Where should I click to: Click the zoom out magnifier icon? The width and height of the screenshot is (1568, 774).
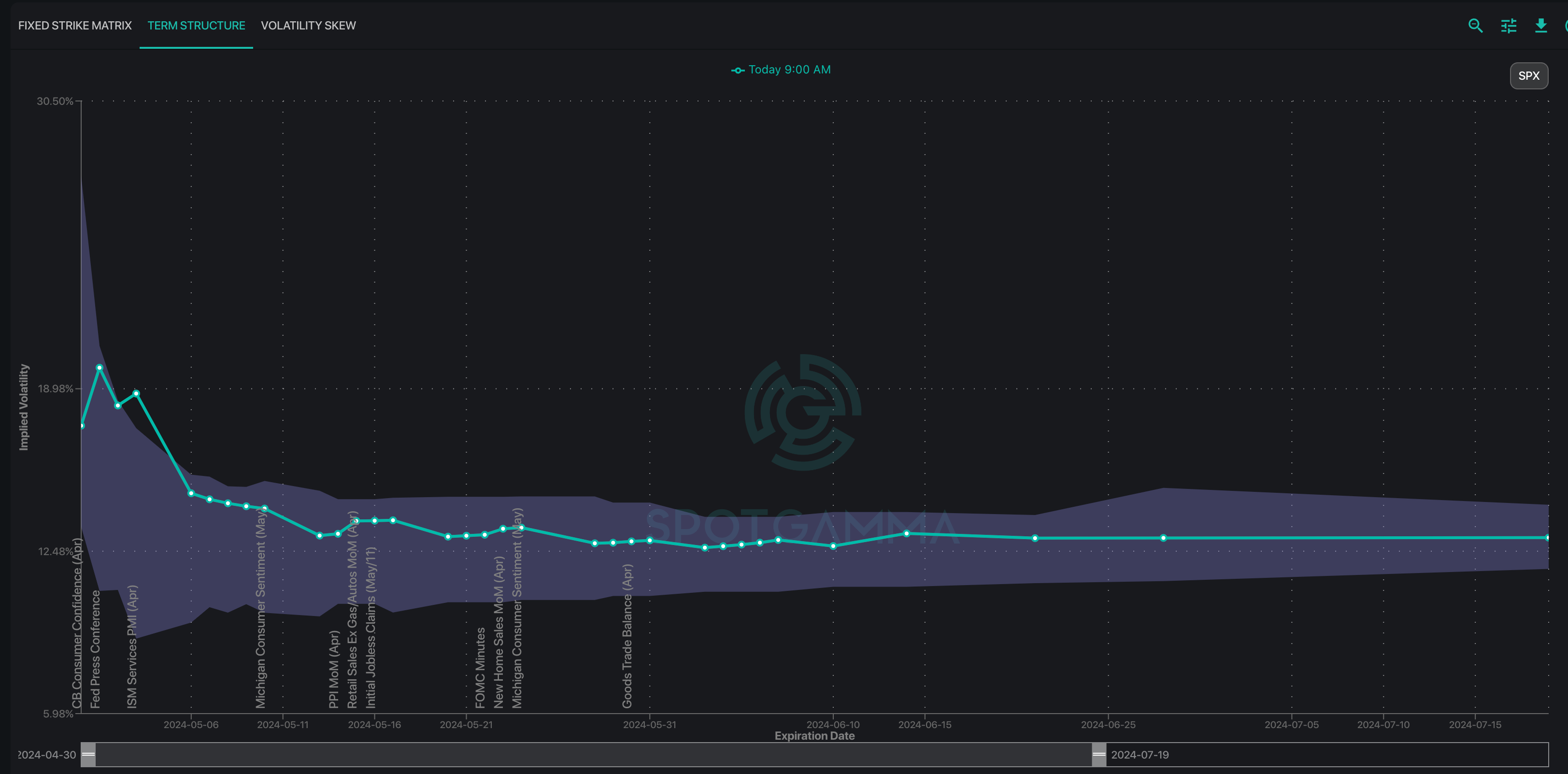click(x=1475, y=26)
